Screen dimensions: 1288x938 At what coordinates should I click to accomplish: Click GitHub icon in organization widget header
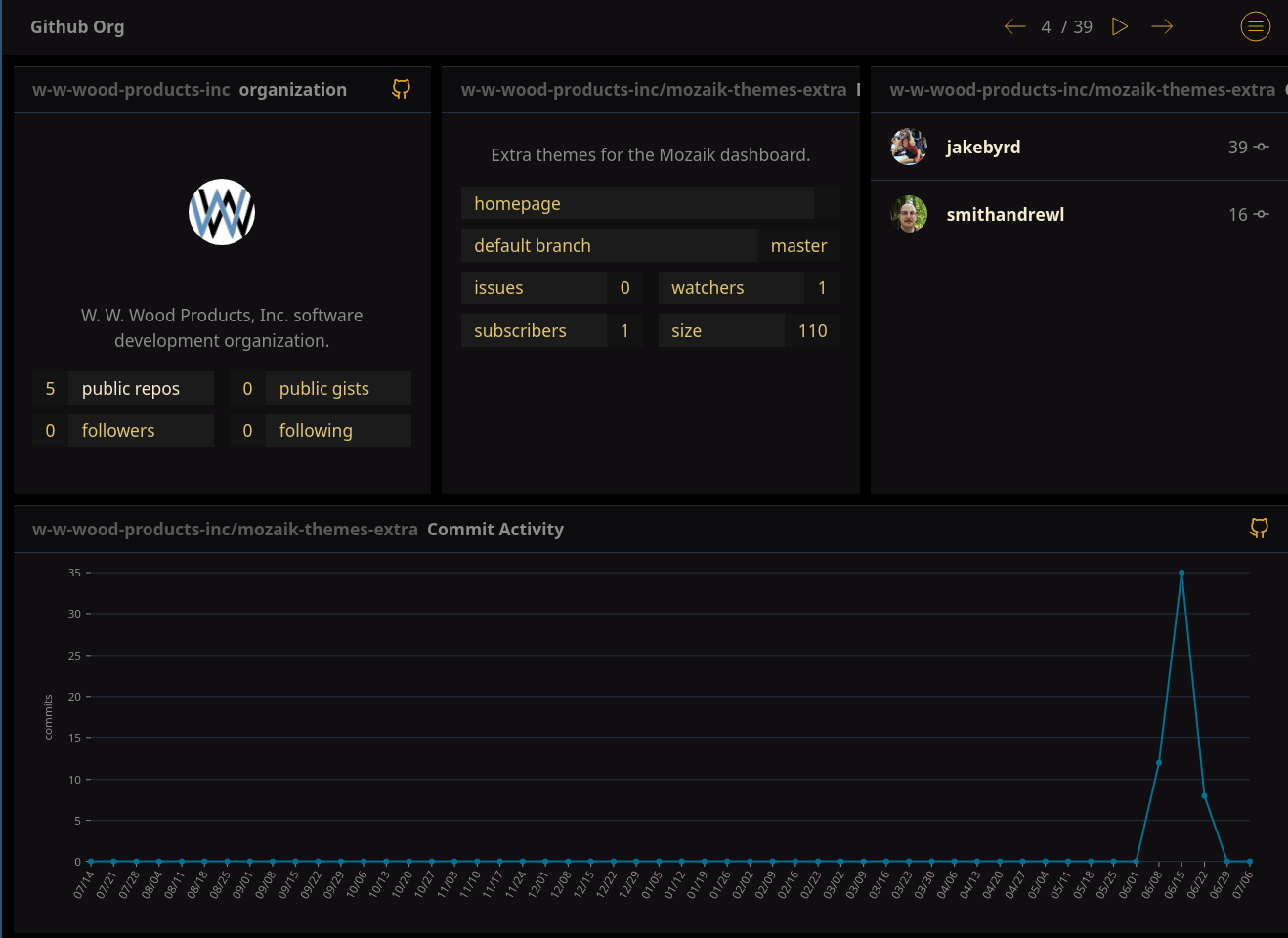click(401, 89)
